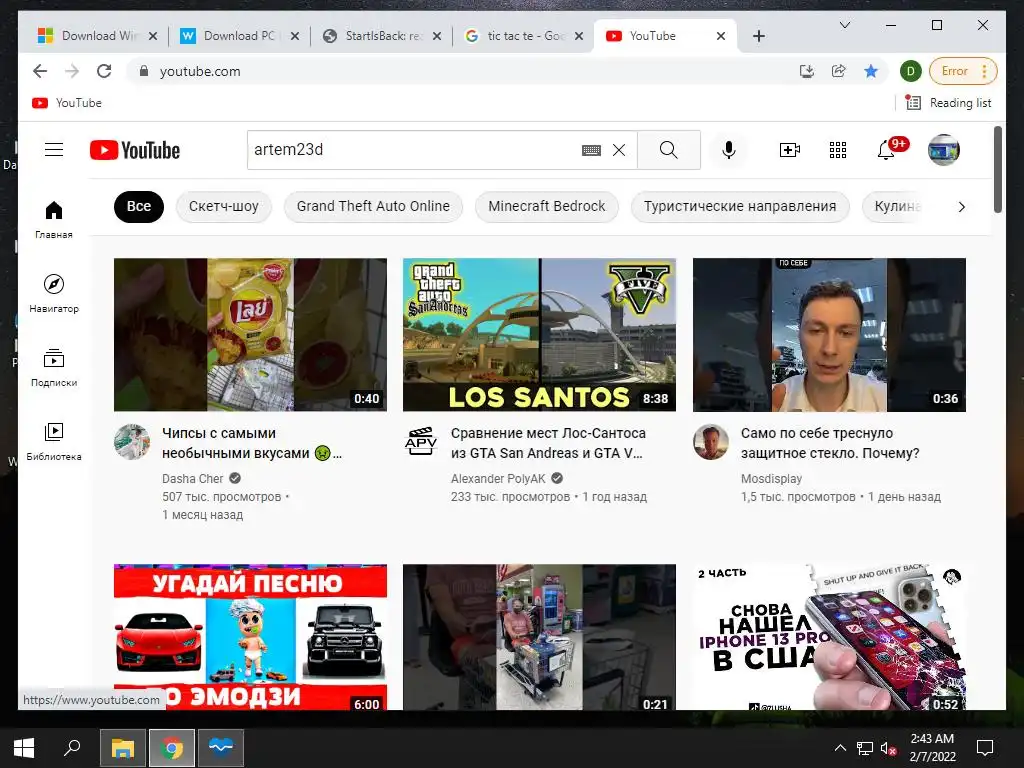
Task: Play the cracked screen protector thumbnail
Action: (x=829, y=334)
